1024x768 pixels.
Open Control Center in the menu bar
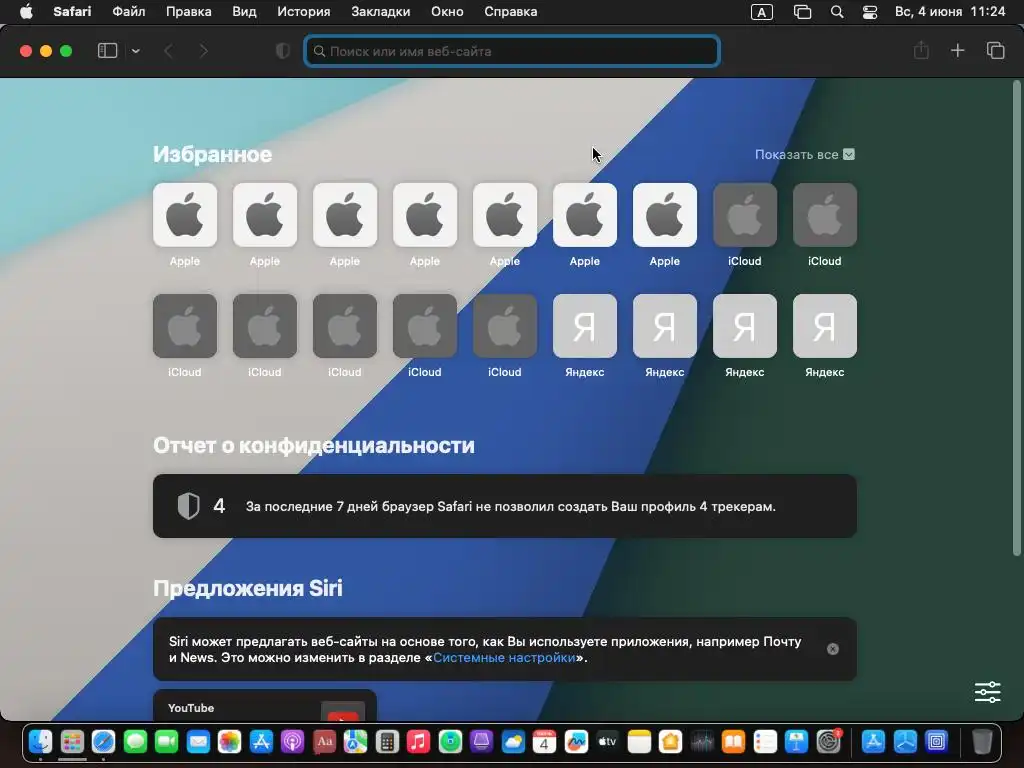pyautogui.click(x=870, y=12)
